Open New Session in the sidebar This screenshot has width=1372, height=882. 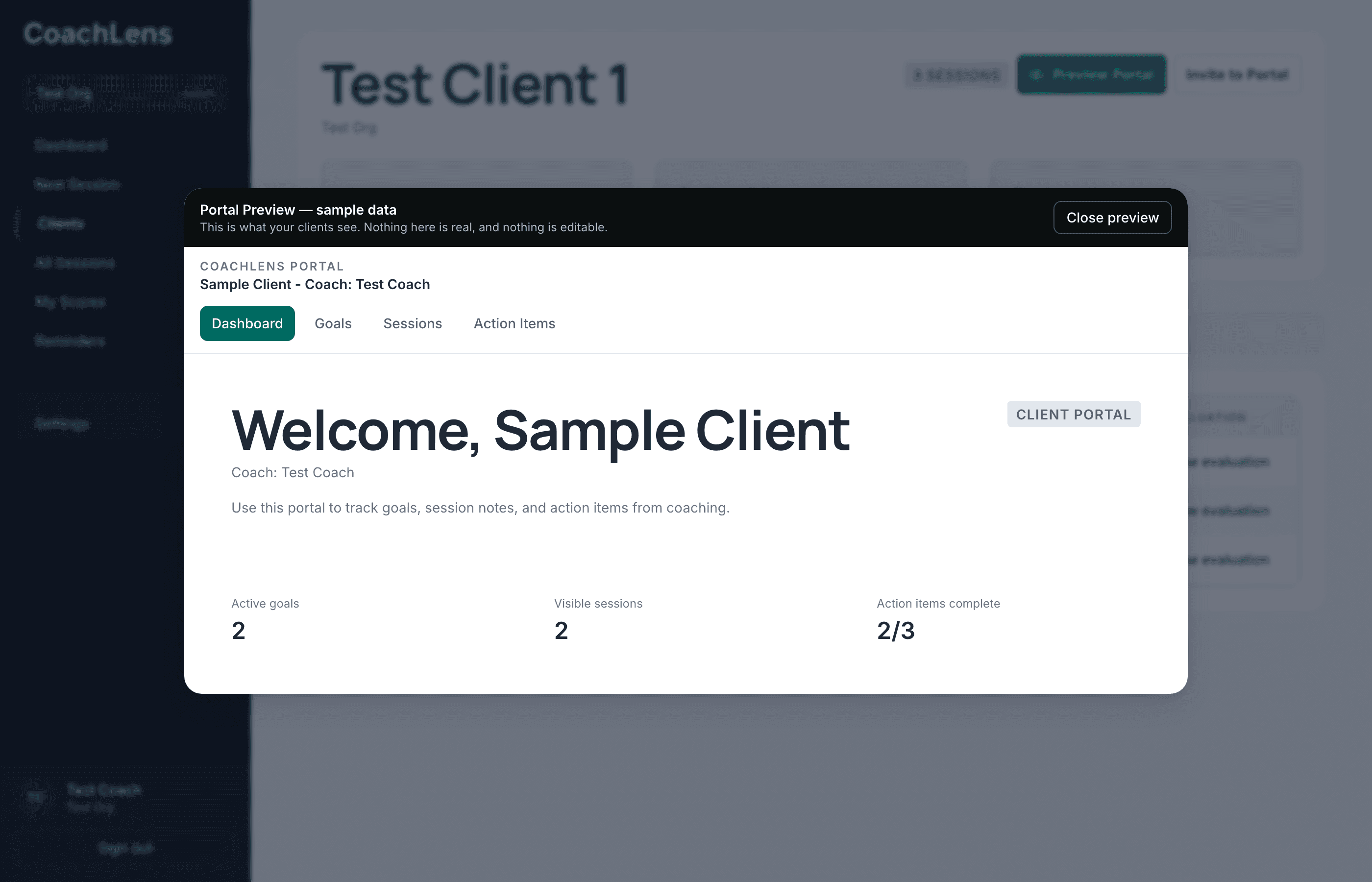pyautogui.click(x=77, y=184)
